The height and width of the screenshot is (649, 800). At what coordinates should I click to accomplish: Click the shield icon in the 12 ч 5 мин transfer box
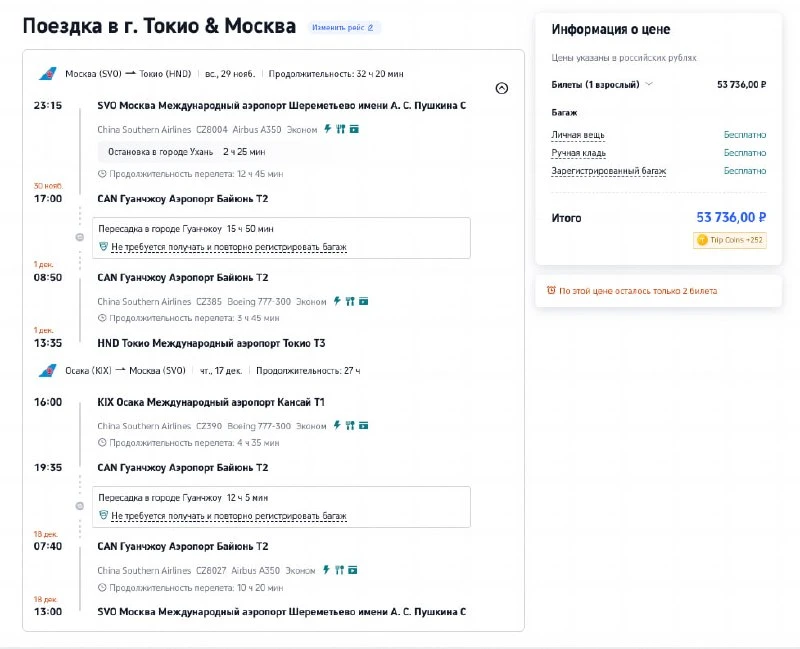click(103, 515)
